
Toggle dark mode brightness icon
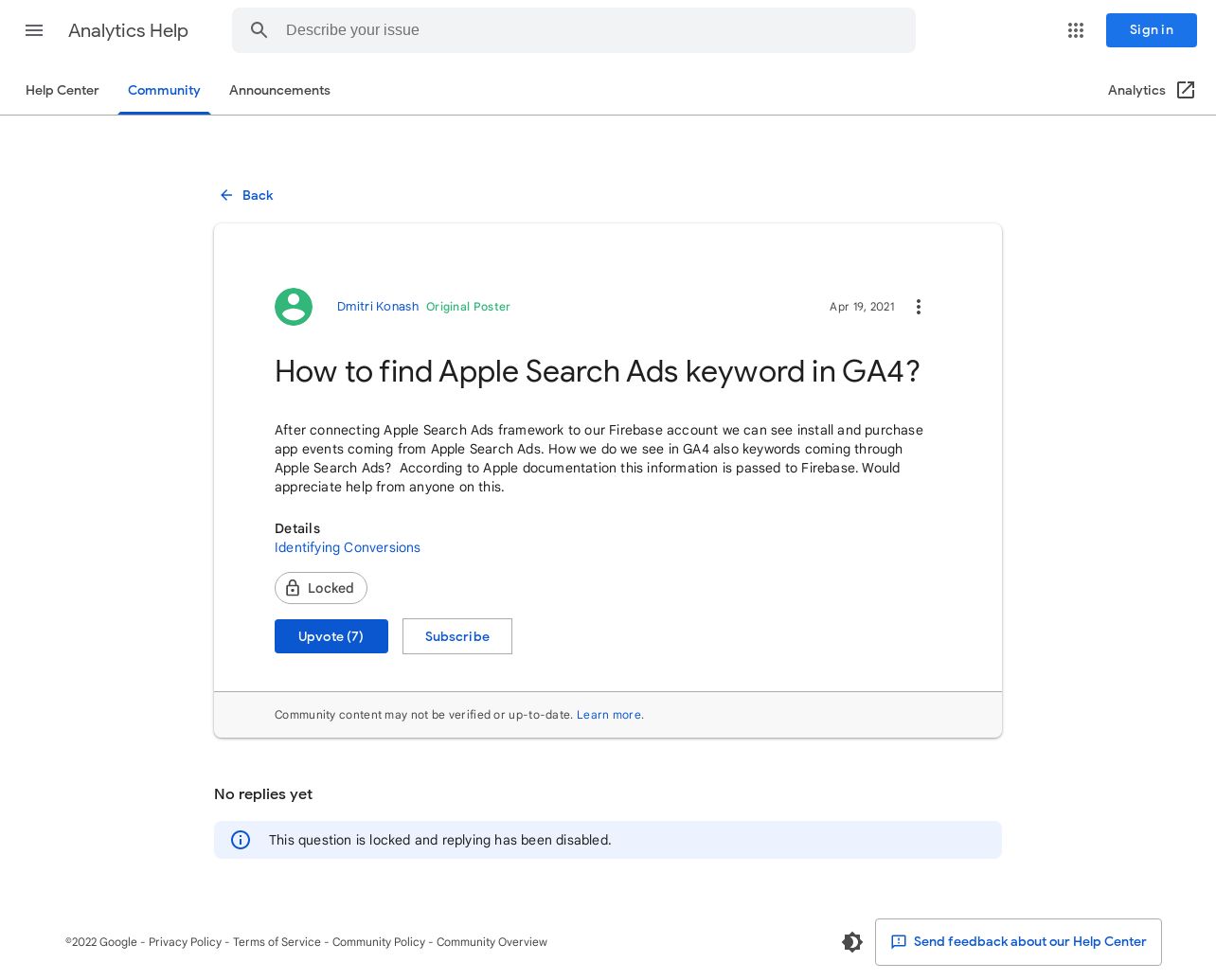click(x=852, y=942)
